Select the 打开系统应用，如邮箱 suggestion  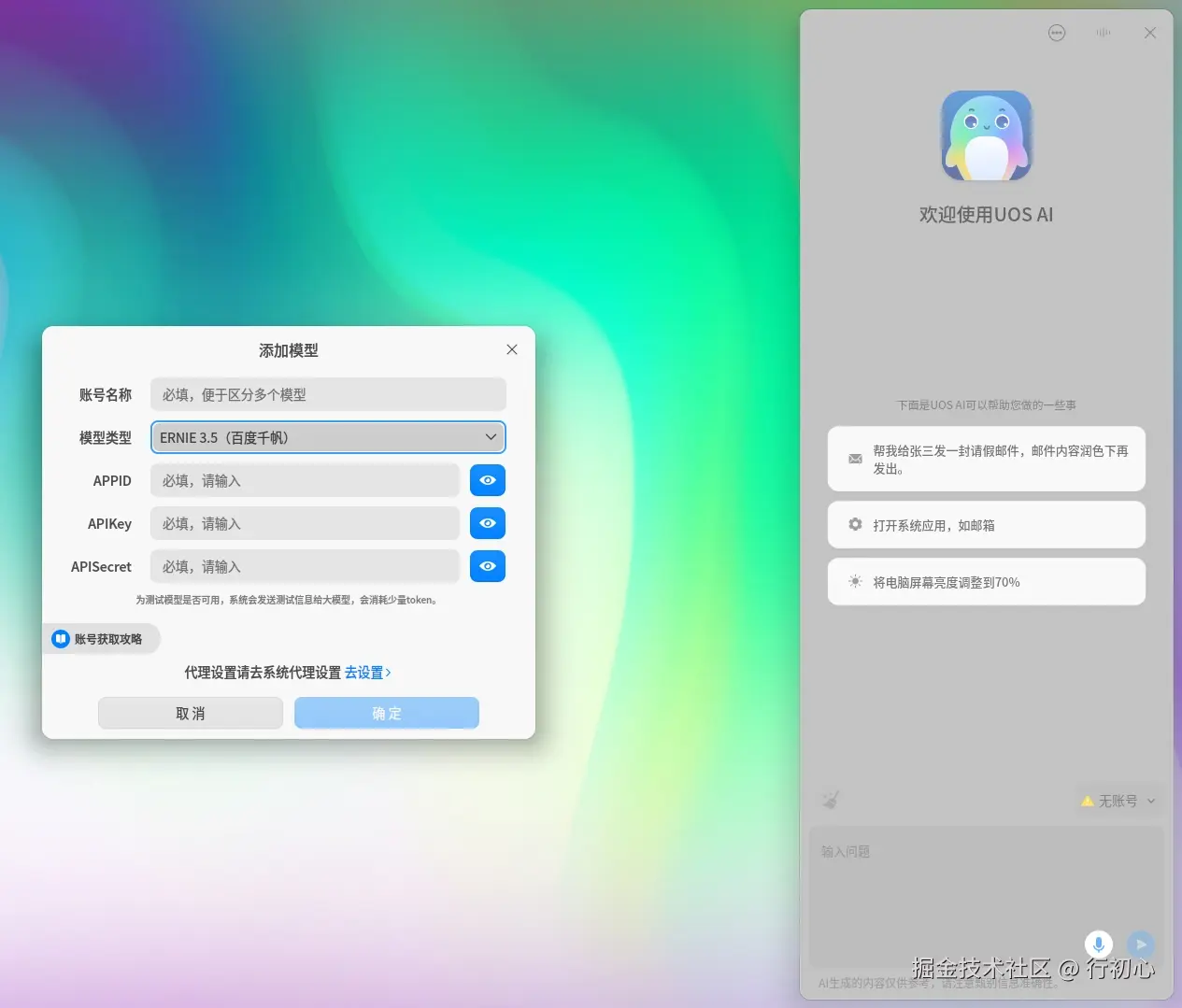987,525
